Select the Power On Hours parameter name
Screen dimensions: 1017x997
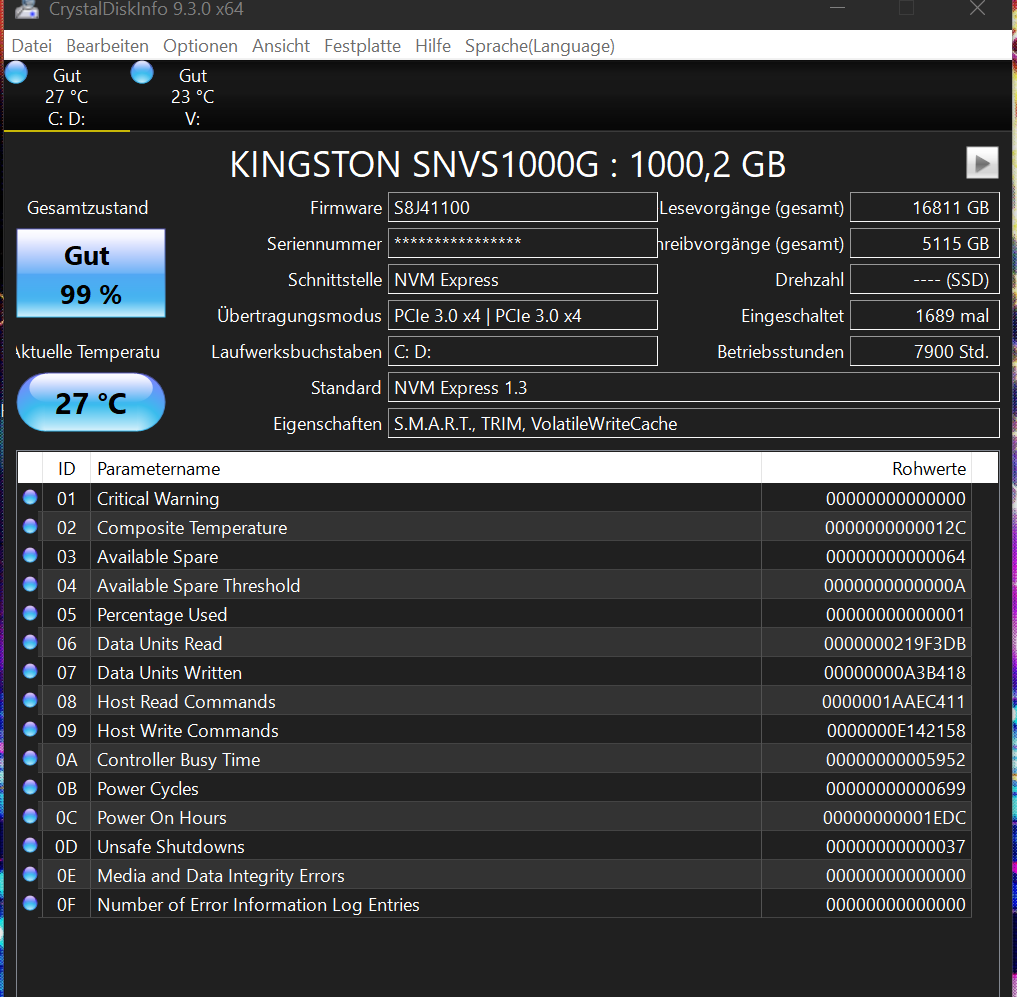point(162,817)
